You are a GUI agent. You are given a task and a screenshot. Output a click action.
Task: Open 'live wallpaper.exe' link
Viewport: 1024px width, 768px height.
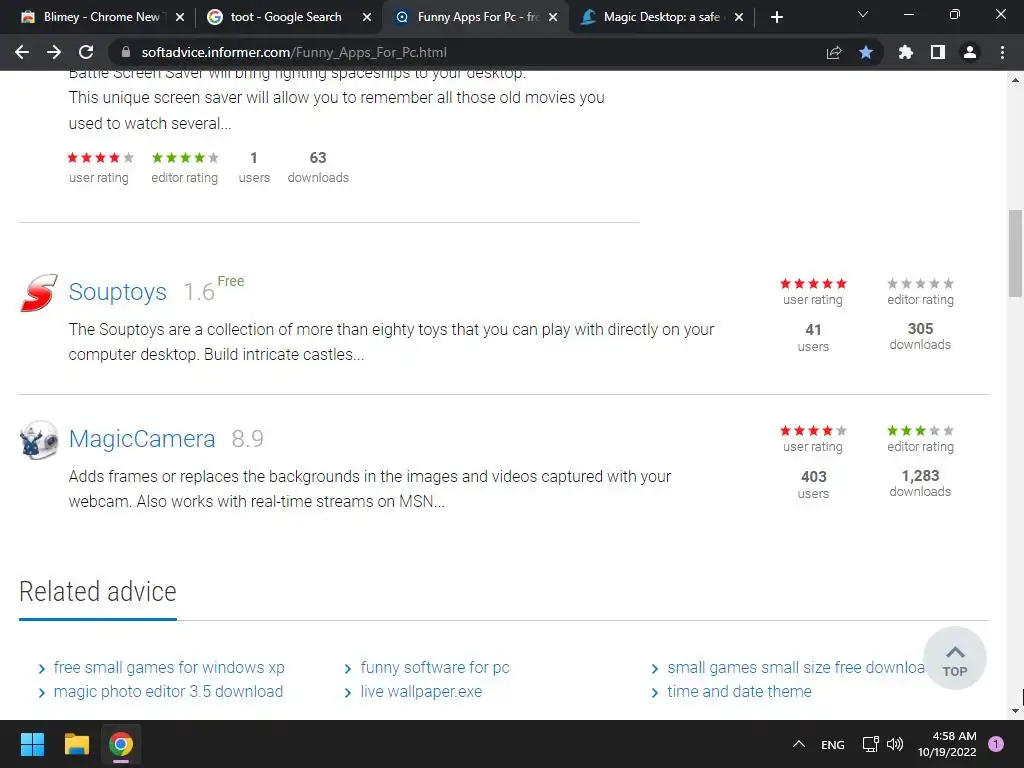pos(421,692)
